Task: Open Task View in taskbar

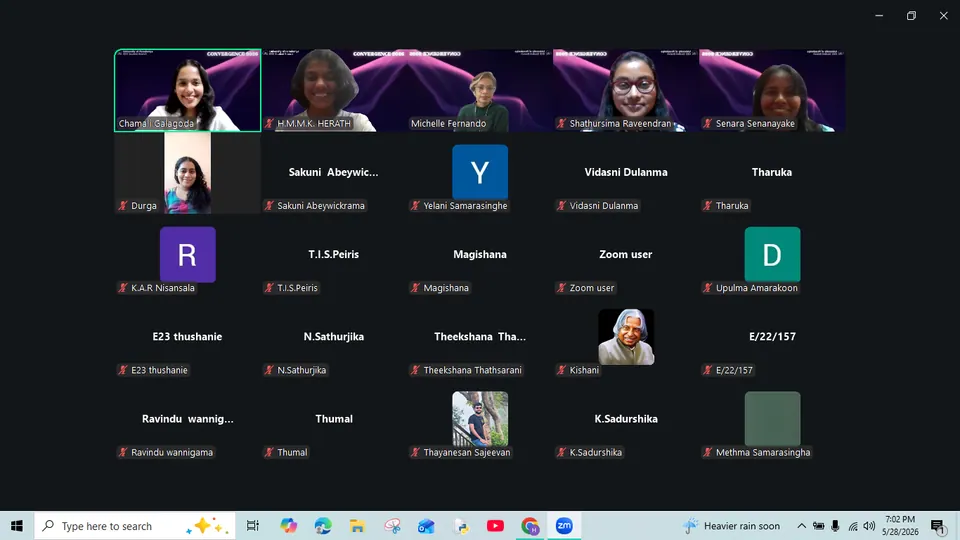Action: click(252, 526)
